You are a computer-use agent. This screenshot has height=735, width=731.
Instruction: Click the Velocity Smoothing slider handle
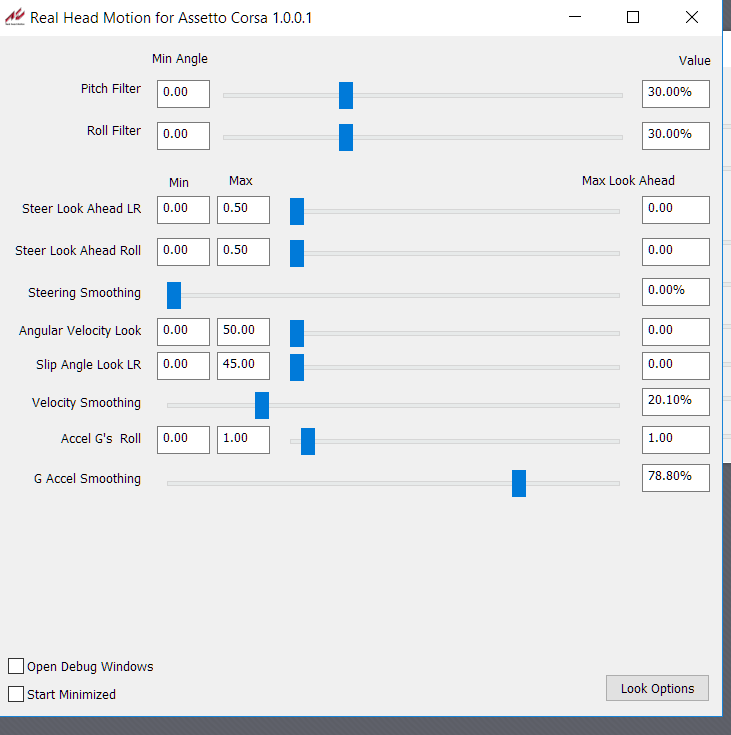tap(262, 405)
